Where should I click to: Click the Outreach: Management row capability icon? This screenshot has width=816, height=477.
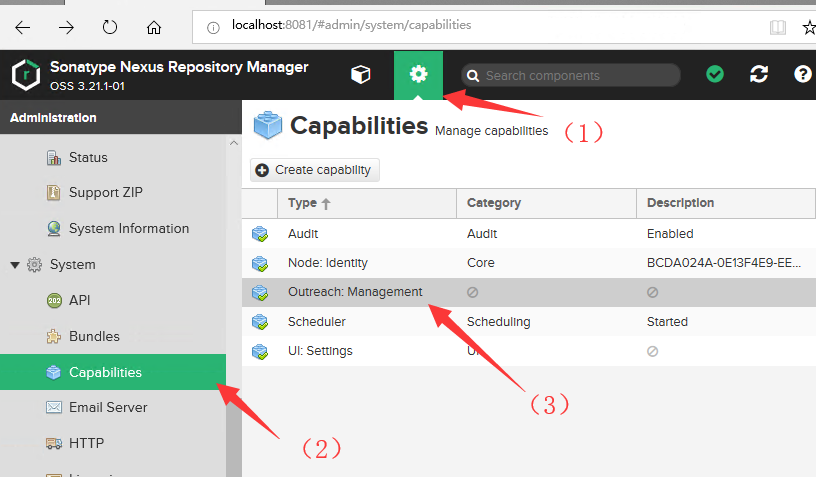pyautogui.click(x=260, y=293)
